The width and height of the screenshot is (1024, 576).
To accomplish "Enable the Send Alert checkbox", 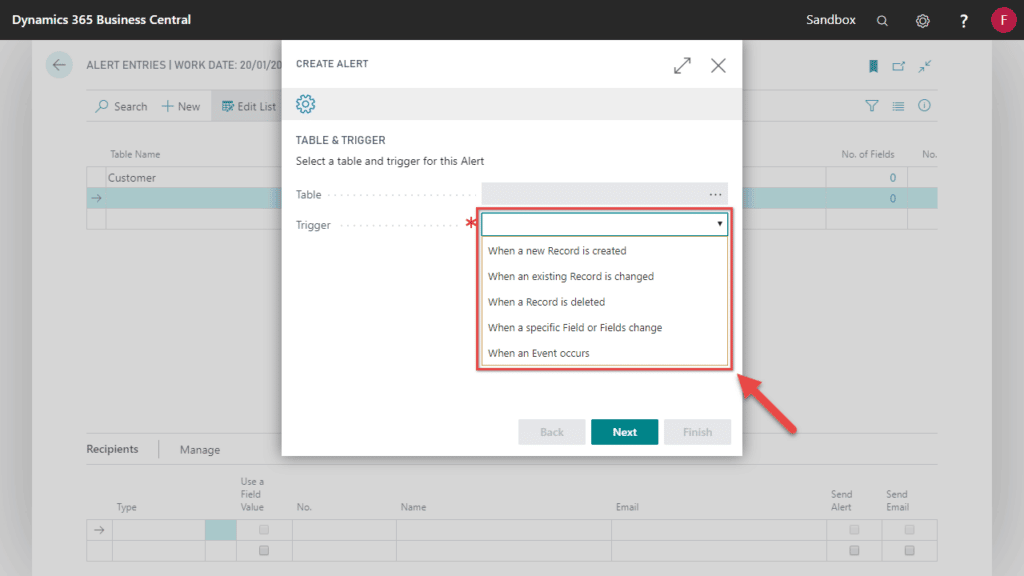I will pyautogui.click(x=854, y=530).
